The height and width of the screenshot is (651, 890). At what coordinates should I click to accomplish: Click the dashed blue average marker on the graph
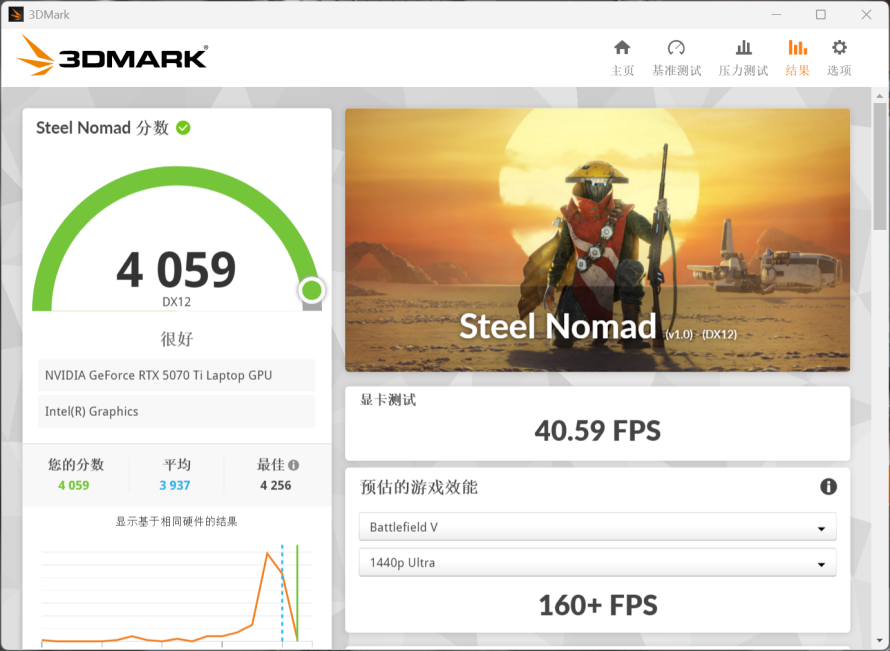[283, 590]
